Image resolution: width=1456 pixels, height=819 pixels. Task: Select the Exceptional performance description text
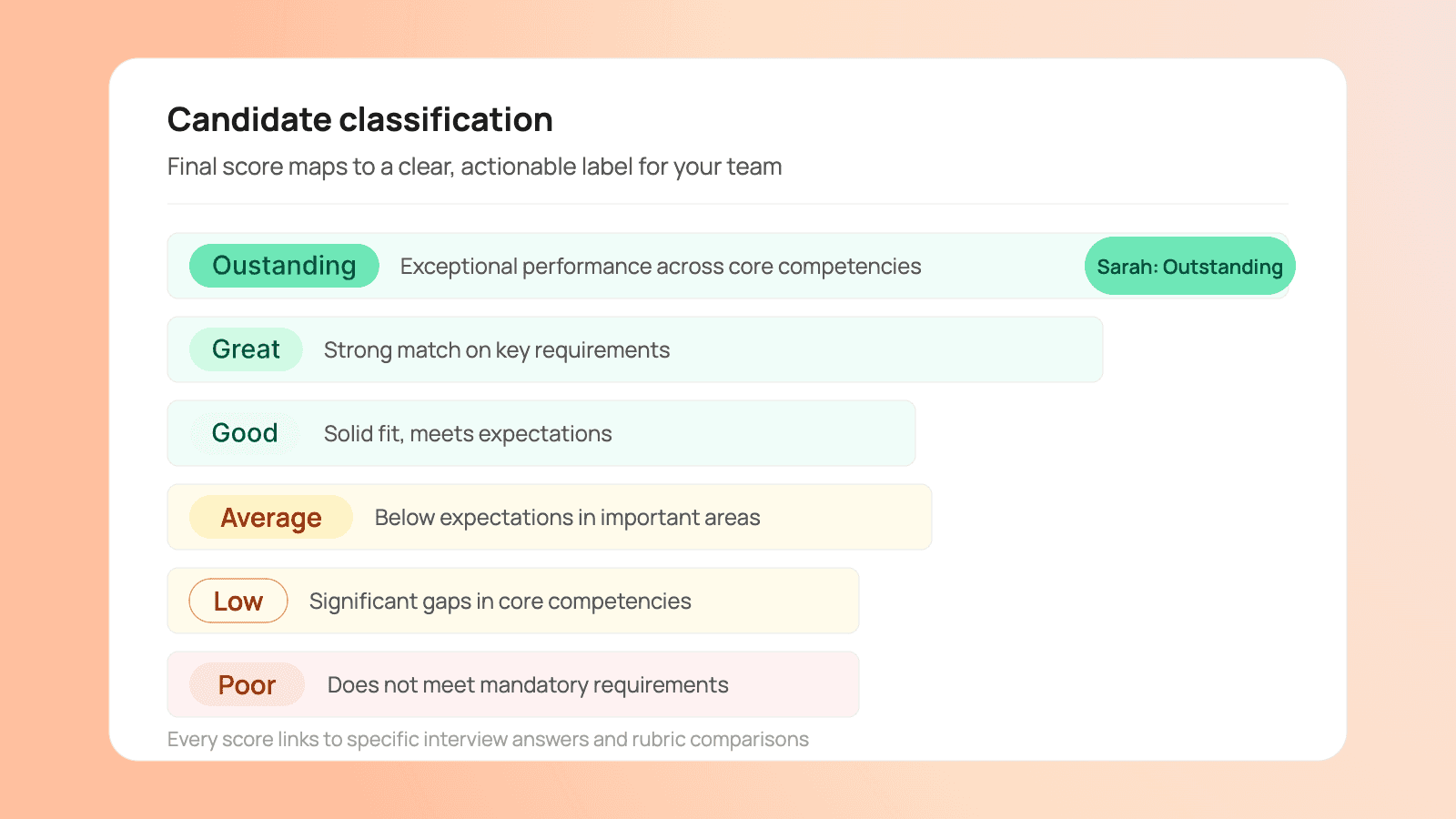tap(661, 267)
